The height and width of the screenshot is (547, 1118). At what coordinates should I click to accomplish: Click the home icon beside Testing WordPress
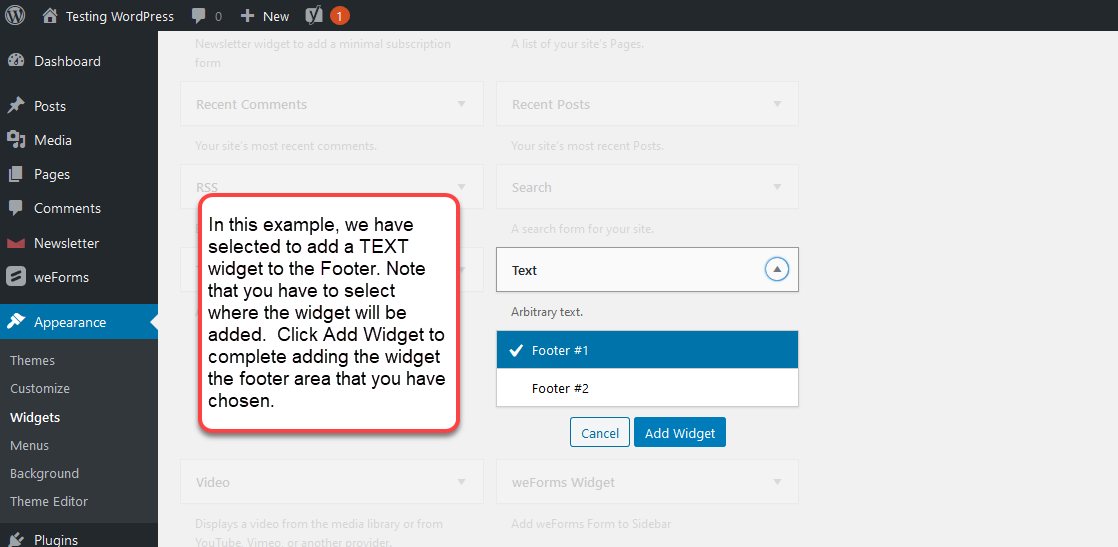coord(50,16)
